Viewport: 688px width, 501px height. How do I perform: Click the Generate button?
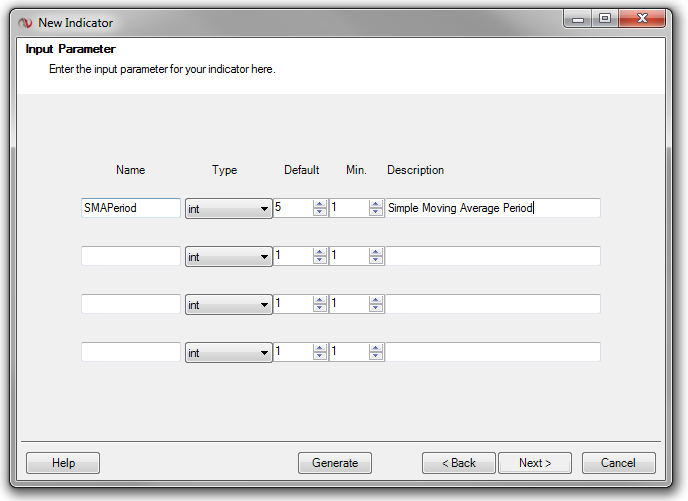[x=335, y=463]
